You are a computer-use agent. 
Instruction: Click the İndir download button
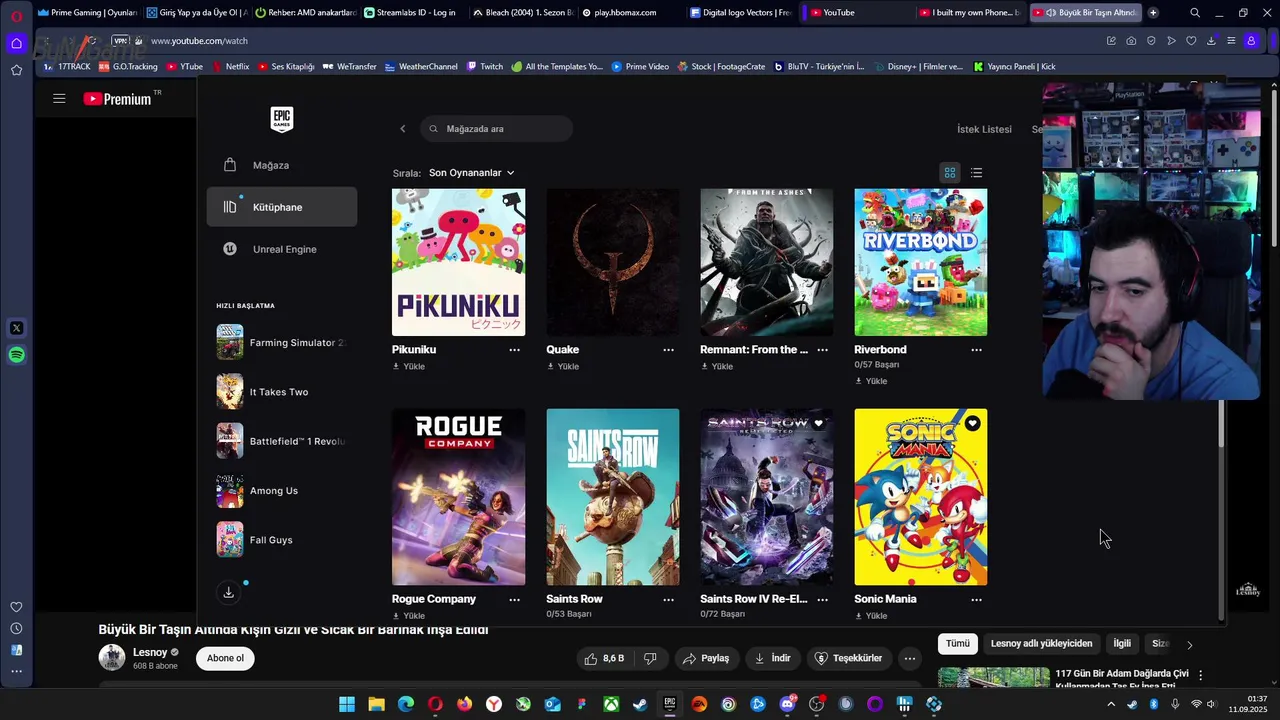[x=772, y=658]
